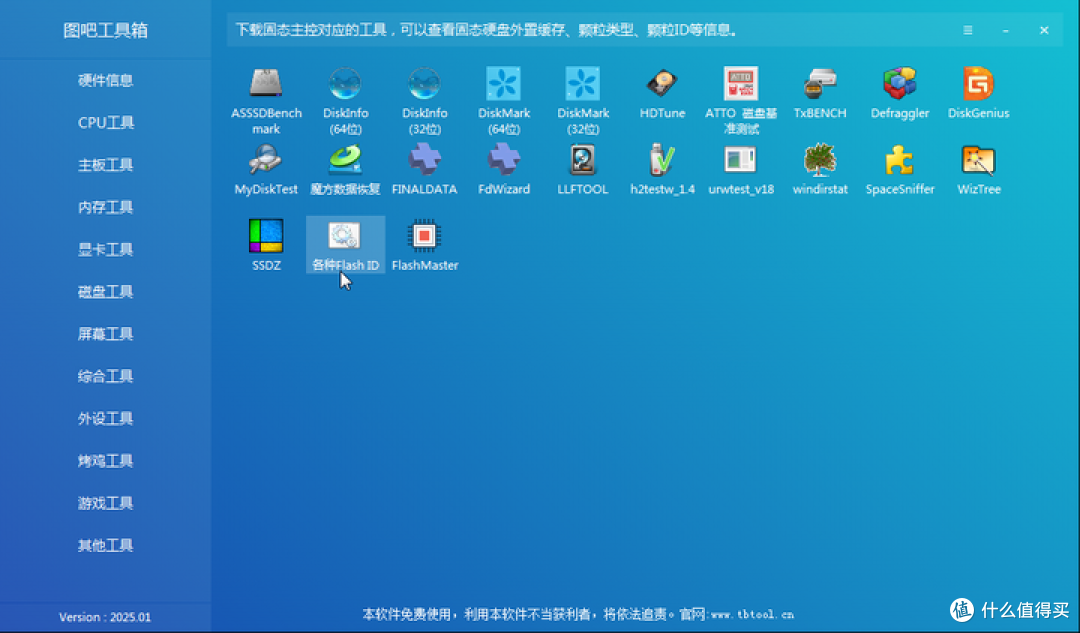Screen dimensions: 1080x633
Task: Launch WizTree
Action: click(x=978, y=169)
